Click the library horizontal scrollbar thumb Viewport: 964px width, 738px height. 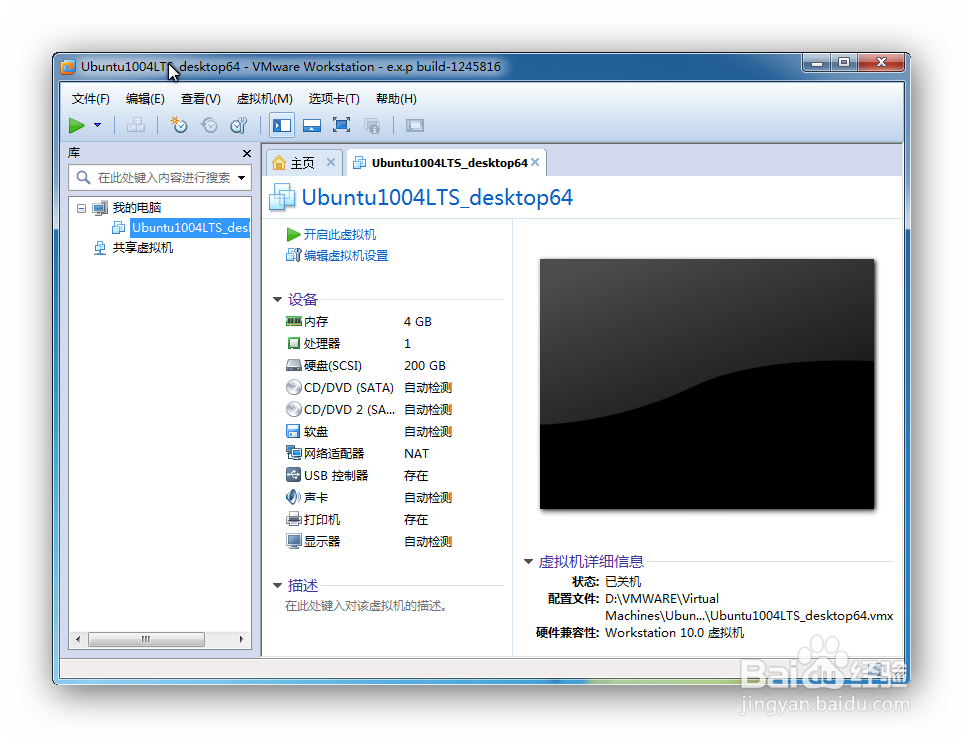click(x=146, y=640)
